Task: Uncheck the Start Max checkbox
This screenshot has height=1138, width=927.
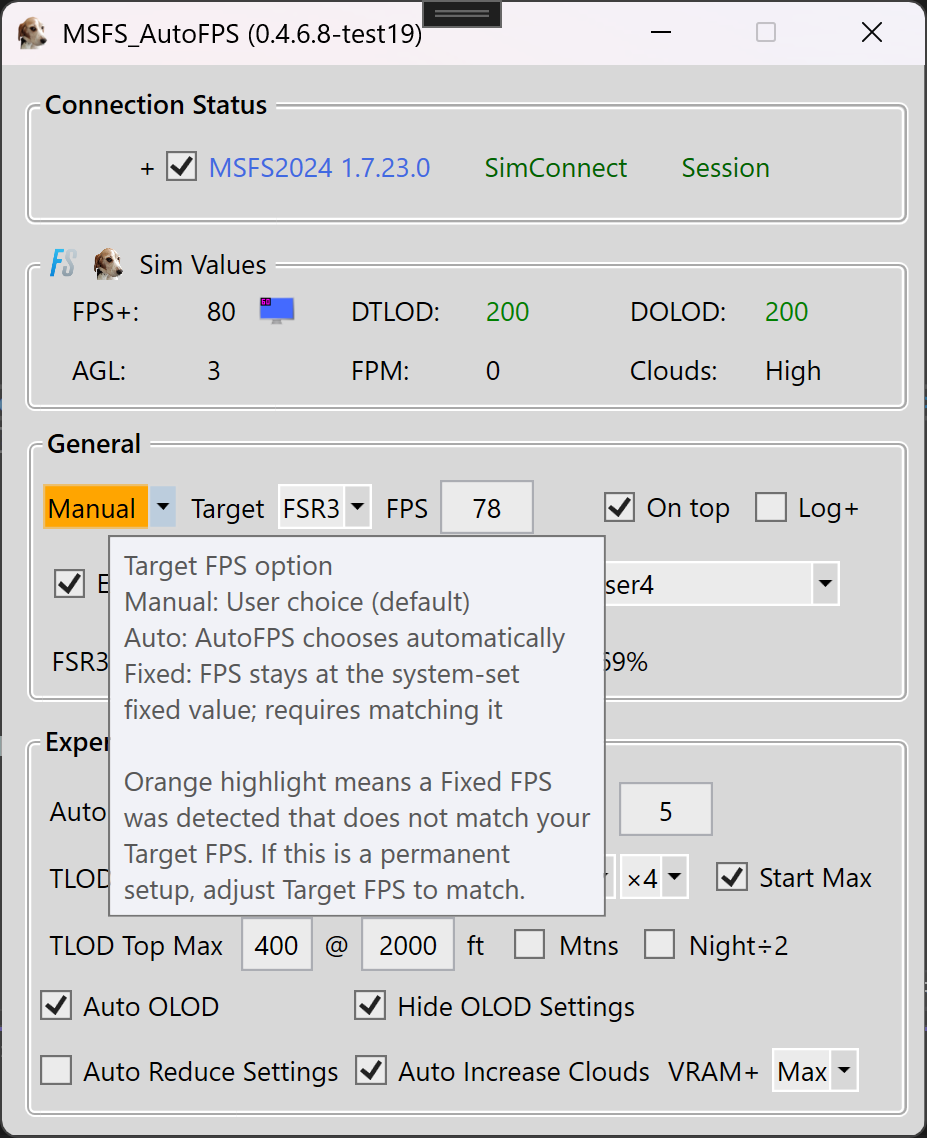Action: click(731, 877)
